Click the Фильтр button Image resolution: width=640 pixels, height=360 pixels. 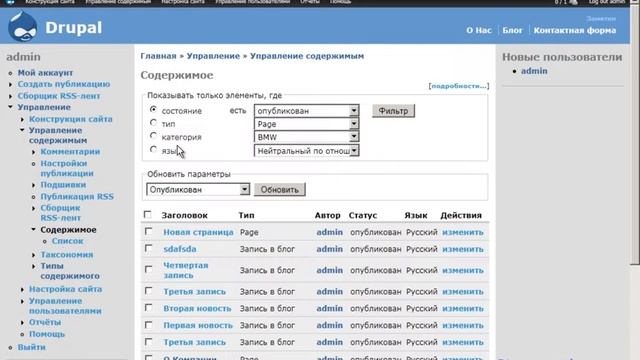393,111
